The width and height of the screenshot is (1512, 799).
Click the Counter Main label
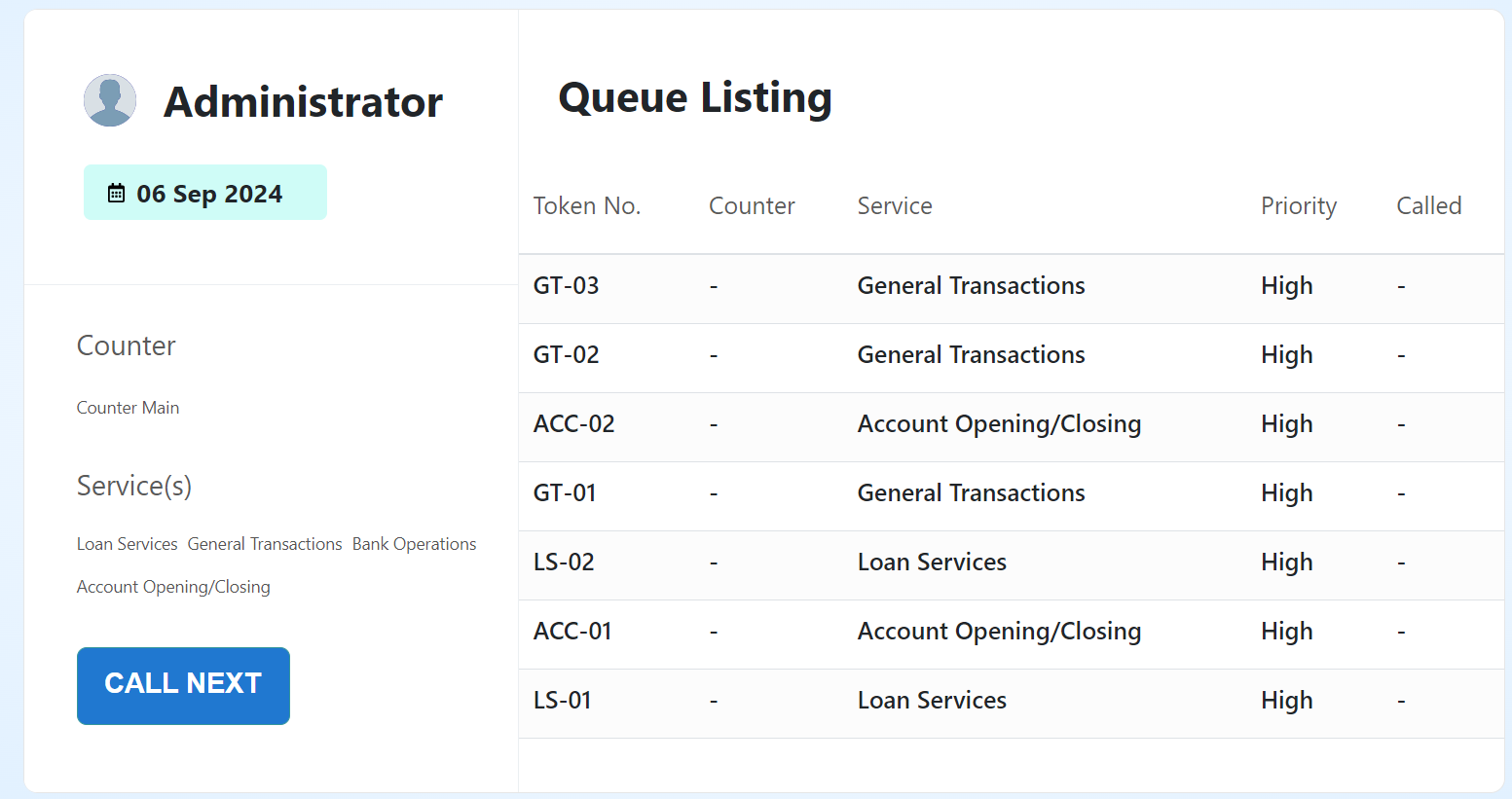pos(128,408)
